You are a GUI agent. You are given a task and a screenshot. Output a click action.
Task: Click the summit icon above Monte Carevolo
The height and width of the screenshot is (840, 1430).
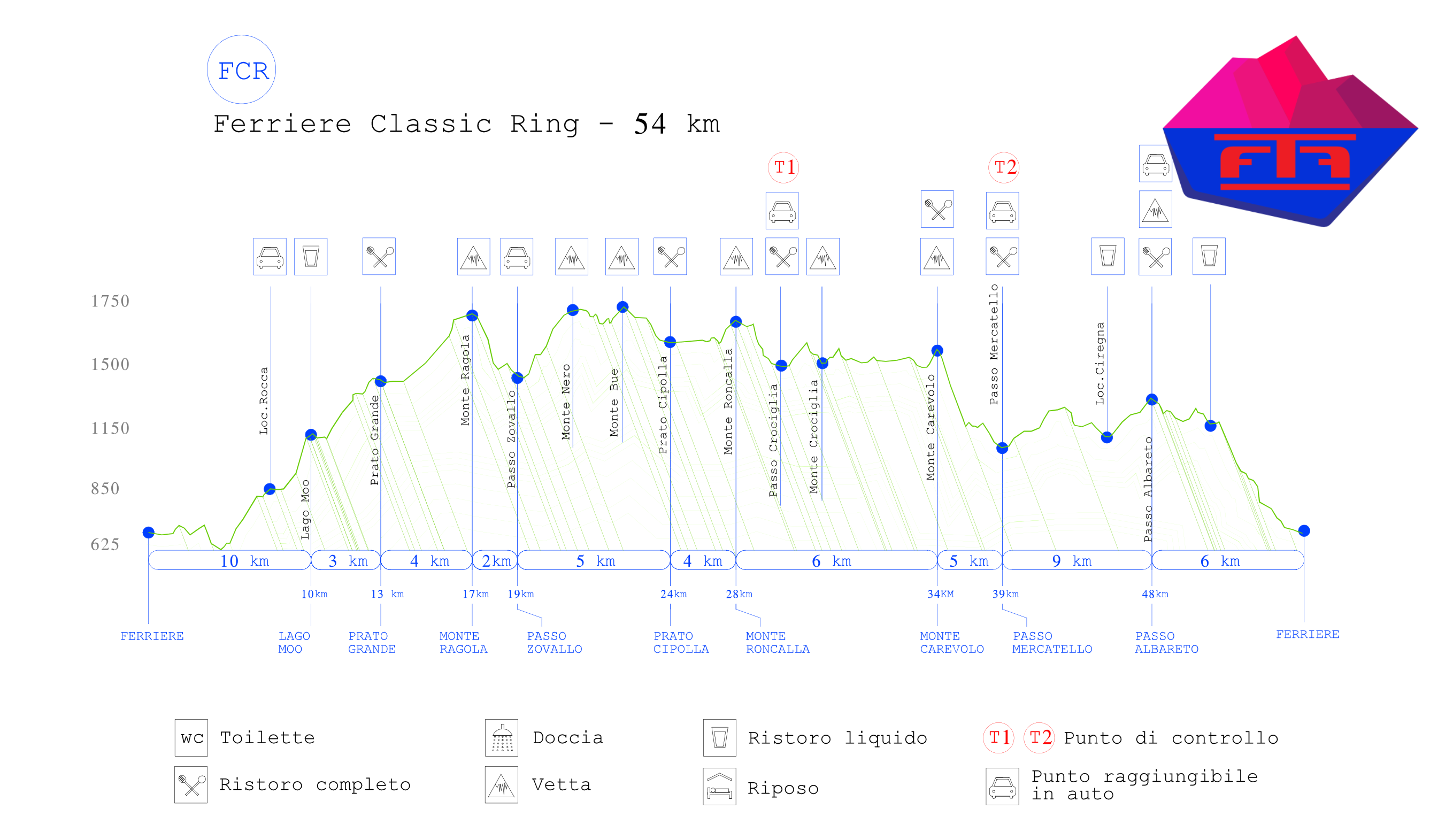937,257
